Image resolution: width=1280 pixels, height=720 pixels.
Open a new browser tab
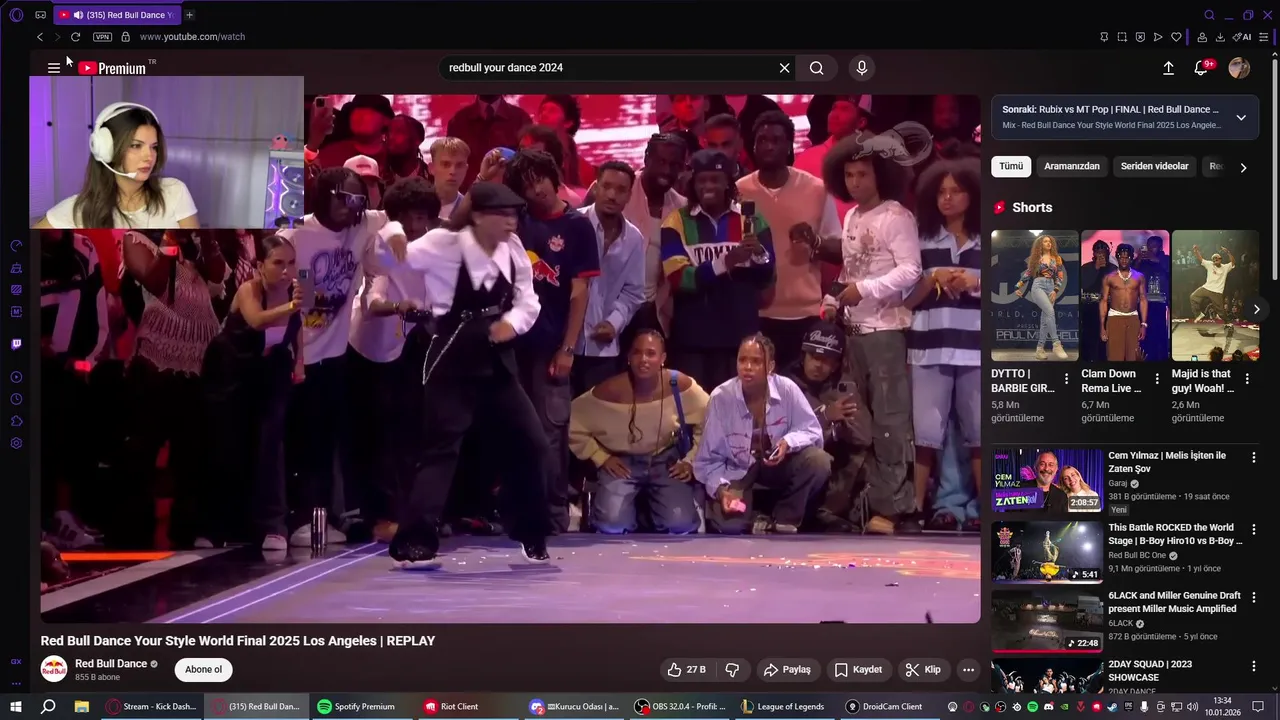[189, 15]
